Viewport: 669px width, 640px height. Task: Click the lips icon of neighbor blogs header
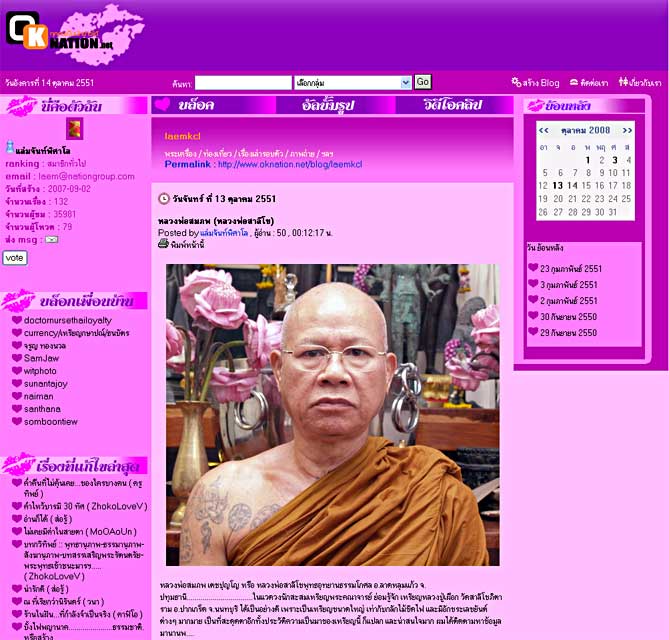pyautogui.click(x=18, y=300)
